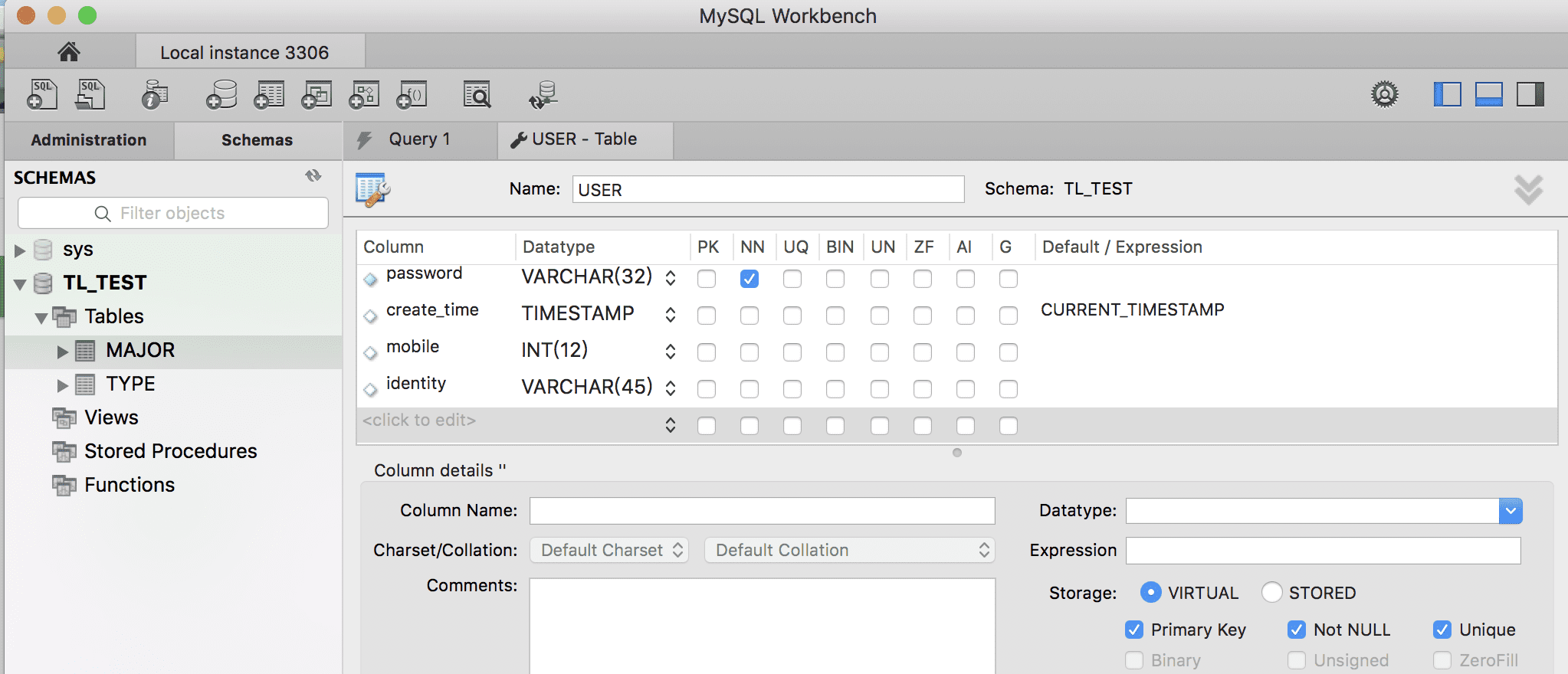The width and height of the screenshot is (1568, 674).
Task: Create a new SQL tab icon
Action: (42, 95)
